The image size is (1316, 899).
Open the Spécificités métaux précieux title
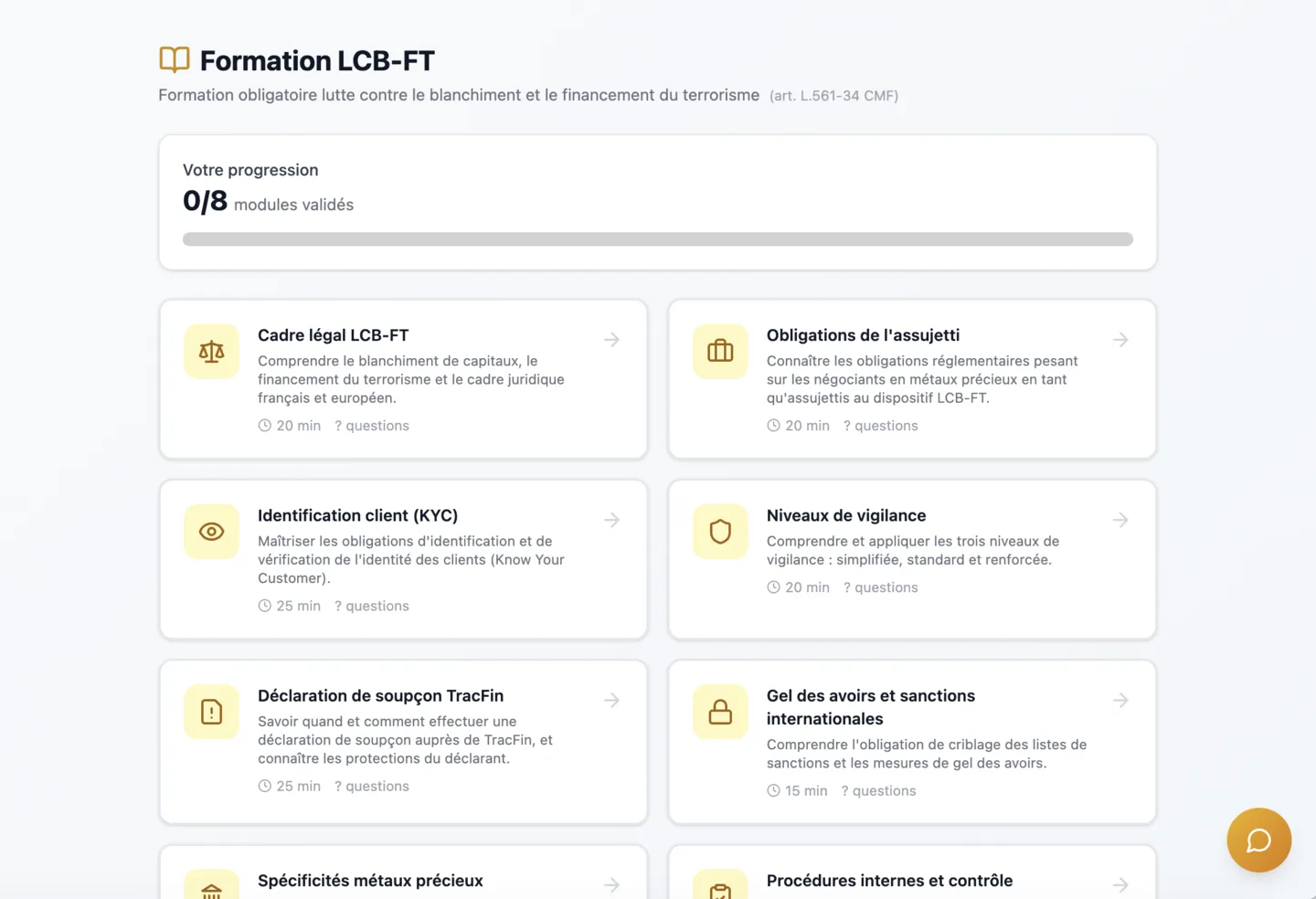pos(370,881)
